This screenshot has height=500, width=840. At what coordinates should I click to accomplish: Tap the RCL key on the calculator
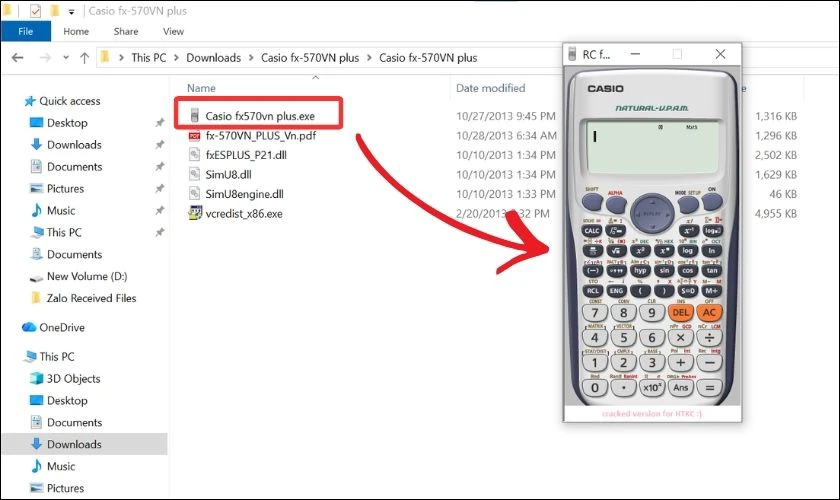point(592,291)
